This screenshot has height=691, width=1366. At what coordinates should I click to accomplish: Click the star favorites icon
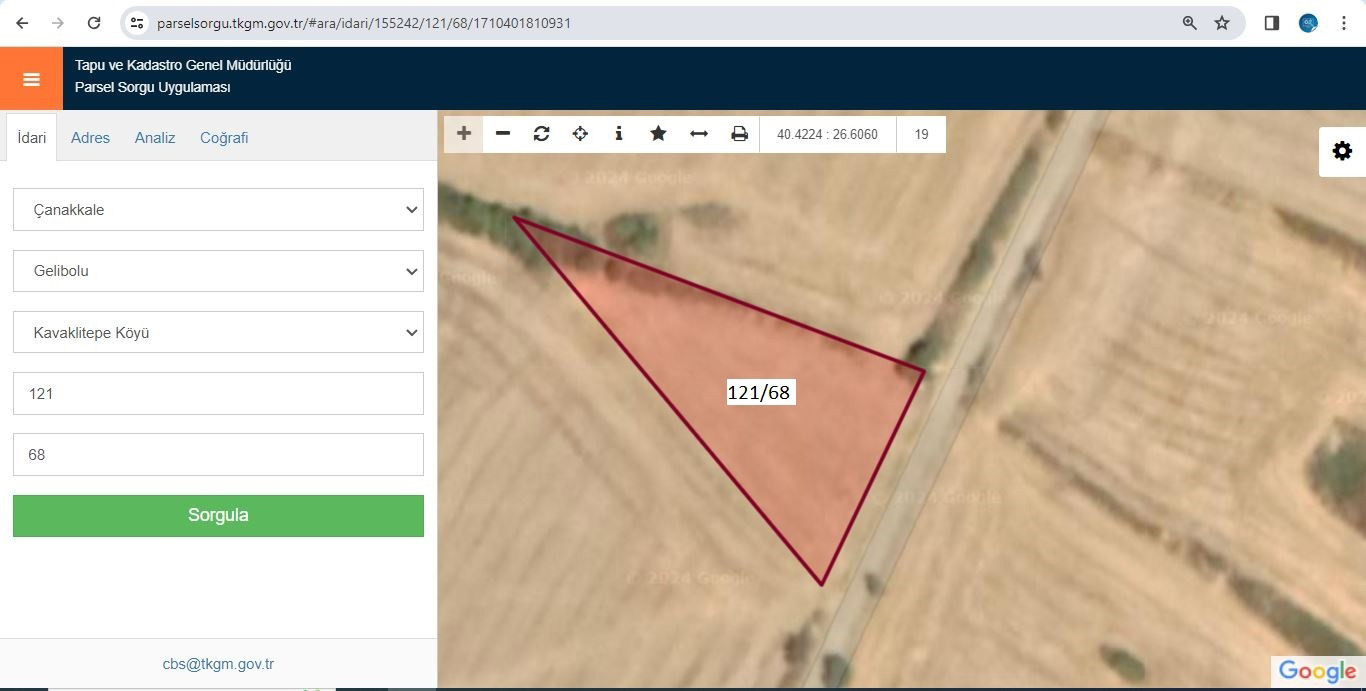(x=658, y=134)
